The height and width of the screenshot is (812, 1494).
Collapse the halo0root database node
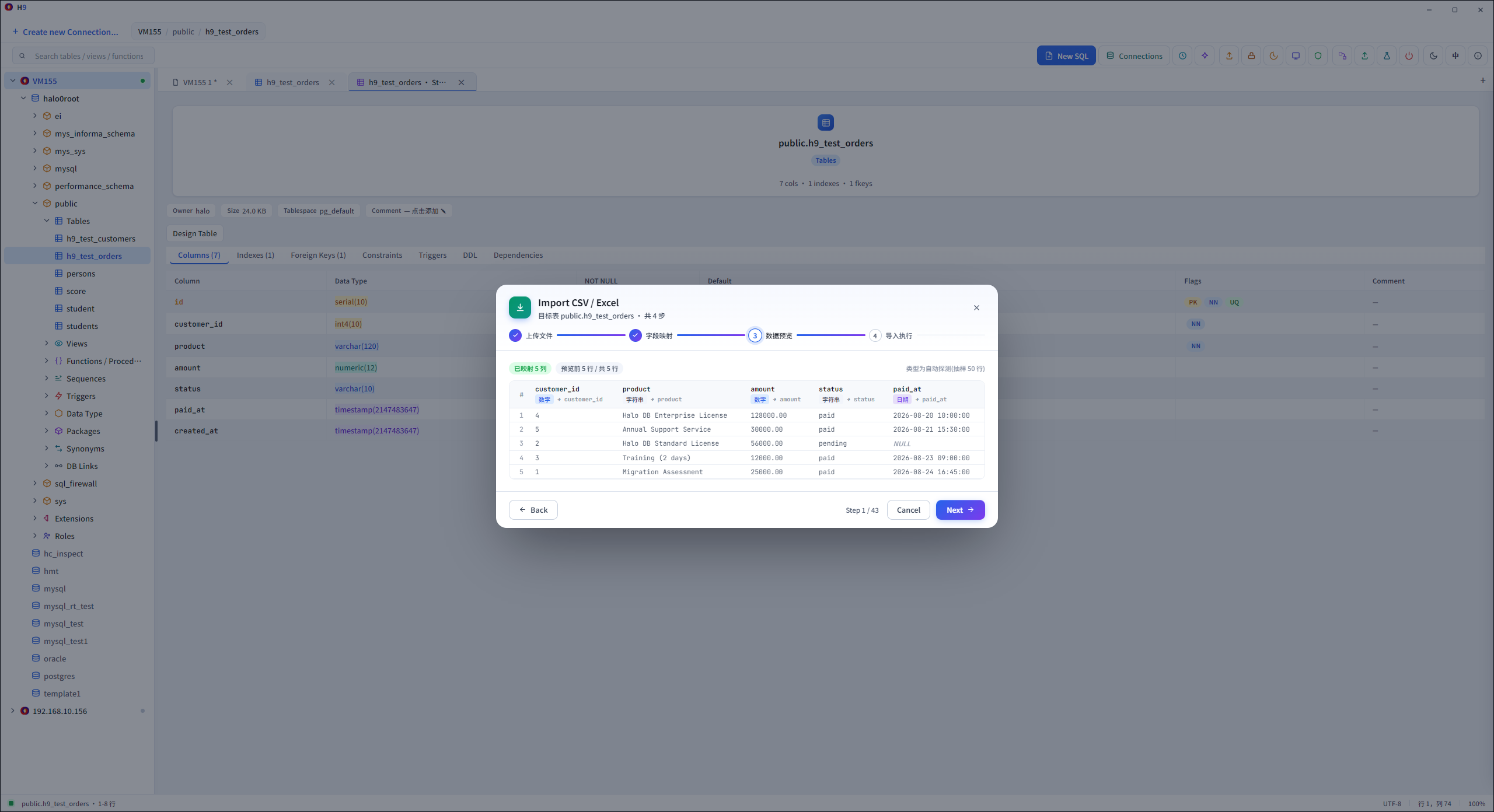point(23,99)
